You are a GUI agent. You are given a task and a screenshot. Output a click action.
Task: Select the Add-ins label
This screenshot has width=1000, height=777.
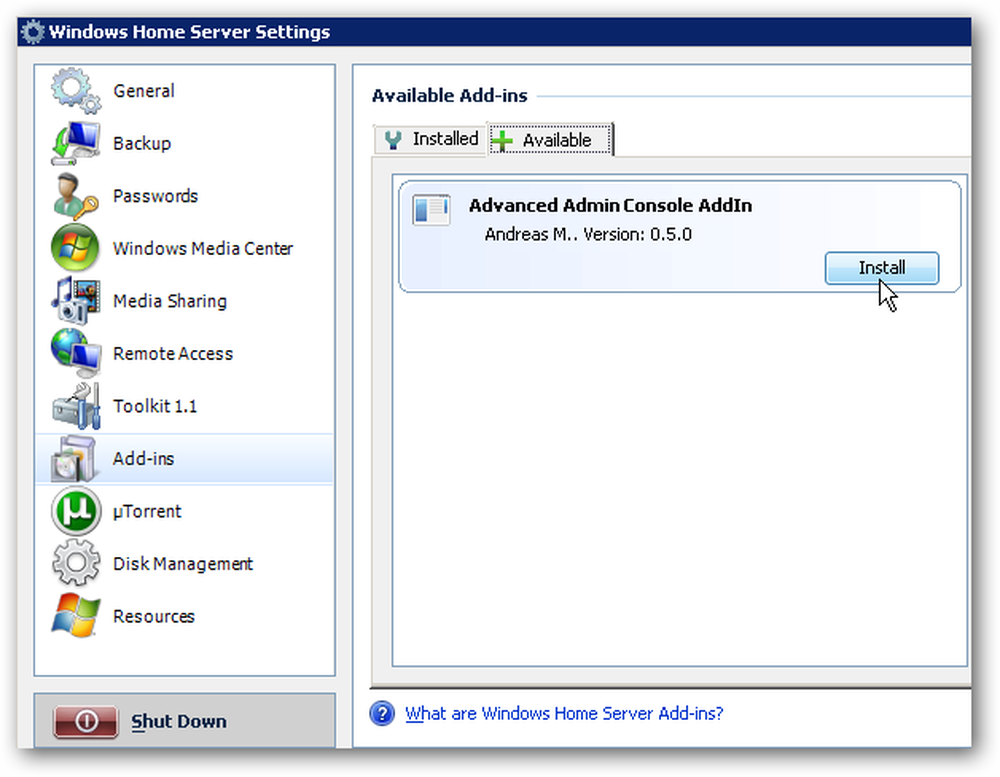(x=143, y=459)
